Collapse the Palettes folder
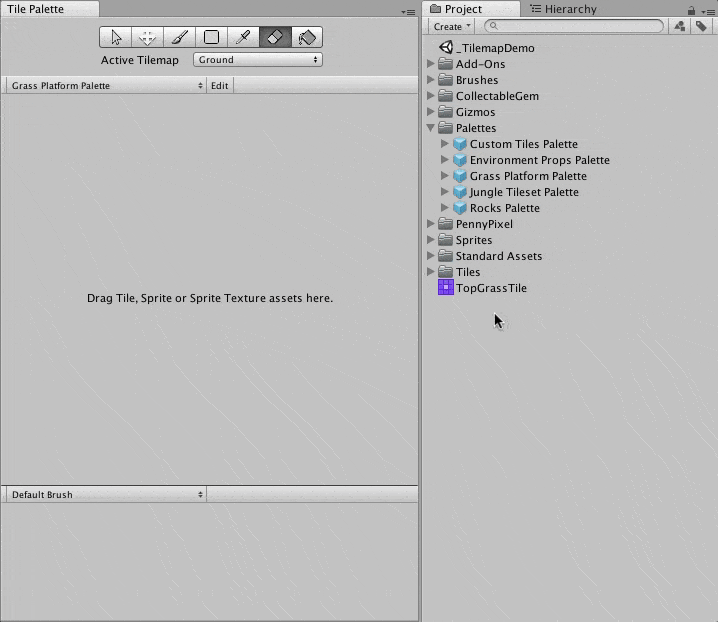 pos(430,128)
